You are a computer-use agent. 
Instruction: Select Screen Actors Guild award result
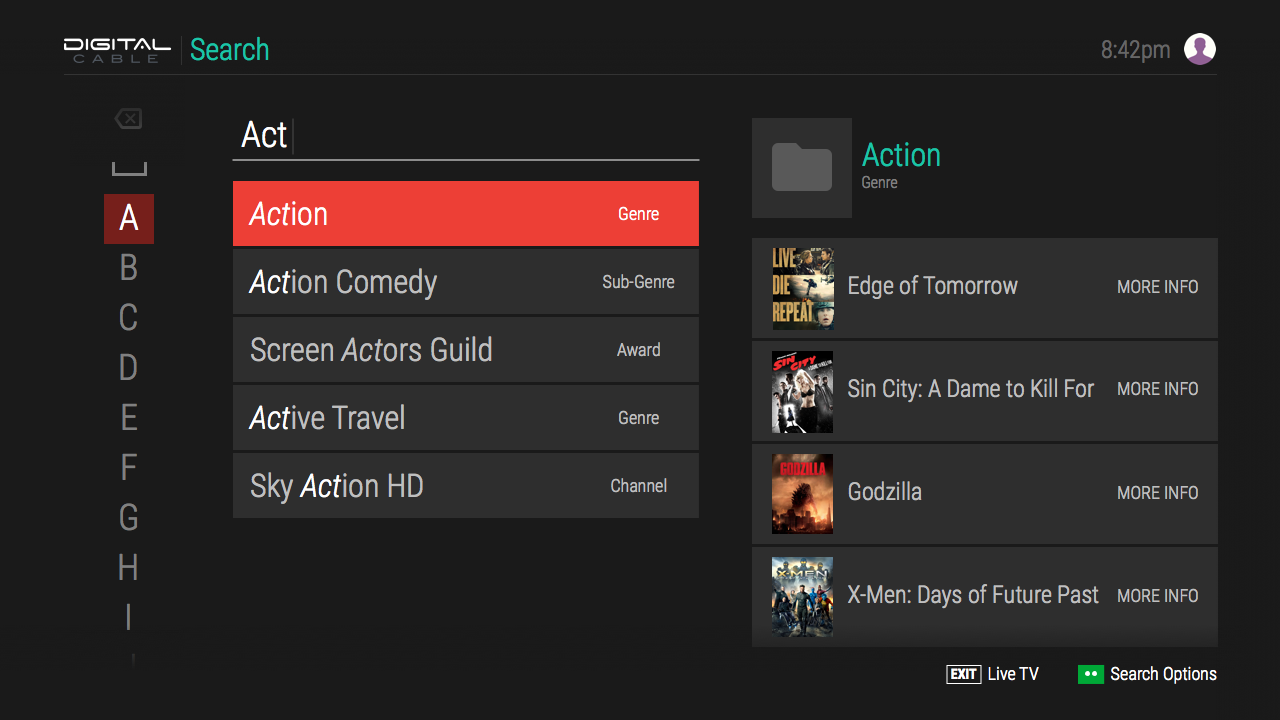(465, 350)
